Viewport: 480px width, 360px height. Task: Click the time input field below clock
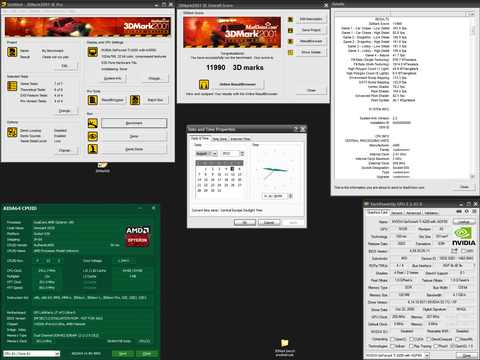(275, 196)
